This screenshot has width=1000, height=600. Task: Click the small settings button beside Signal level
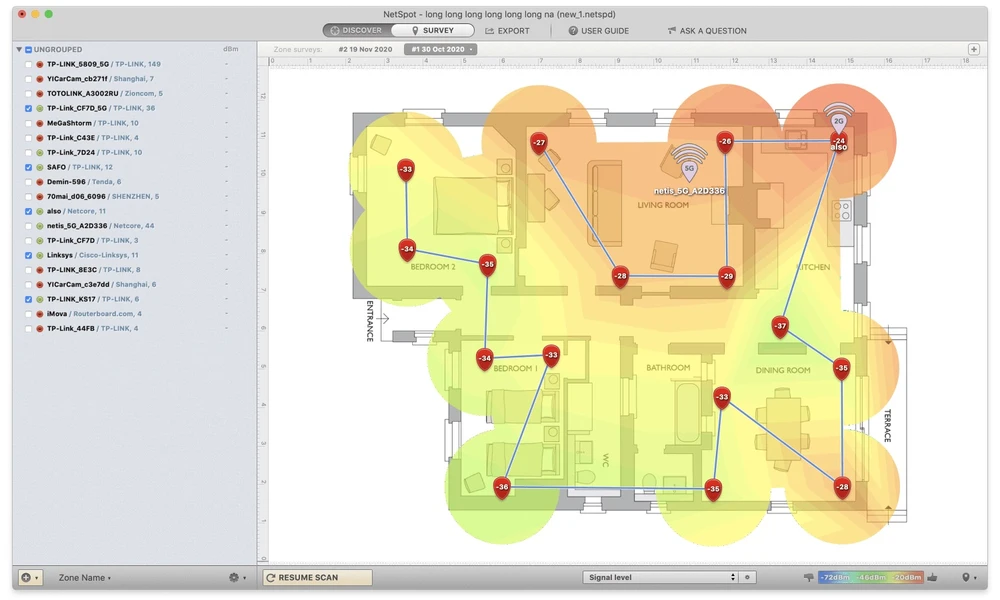coord(749,578)
